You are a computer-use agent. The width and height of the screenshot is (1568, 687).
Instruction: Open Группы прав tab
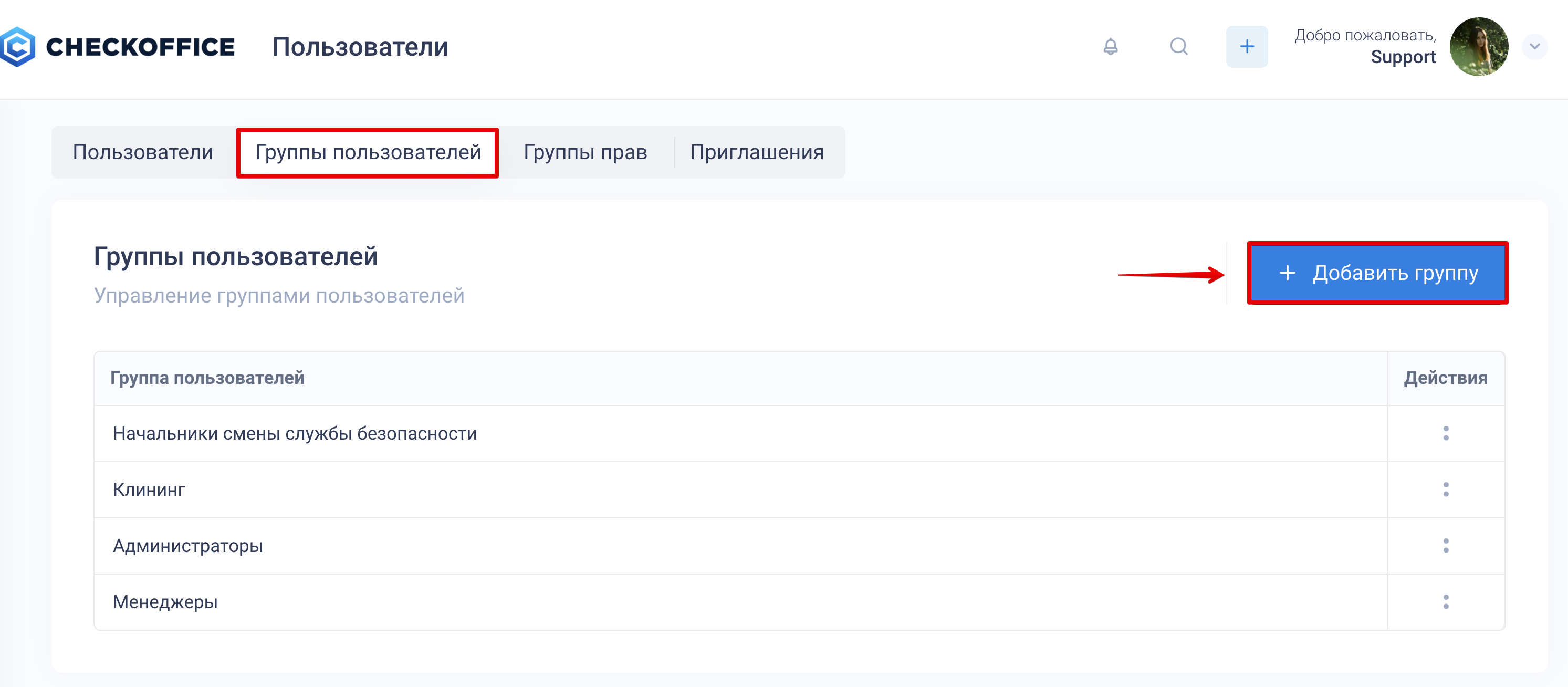[x=585, y=152]
